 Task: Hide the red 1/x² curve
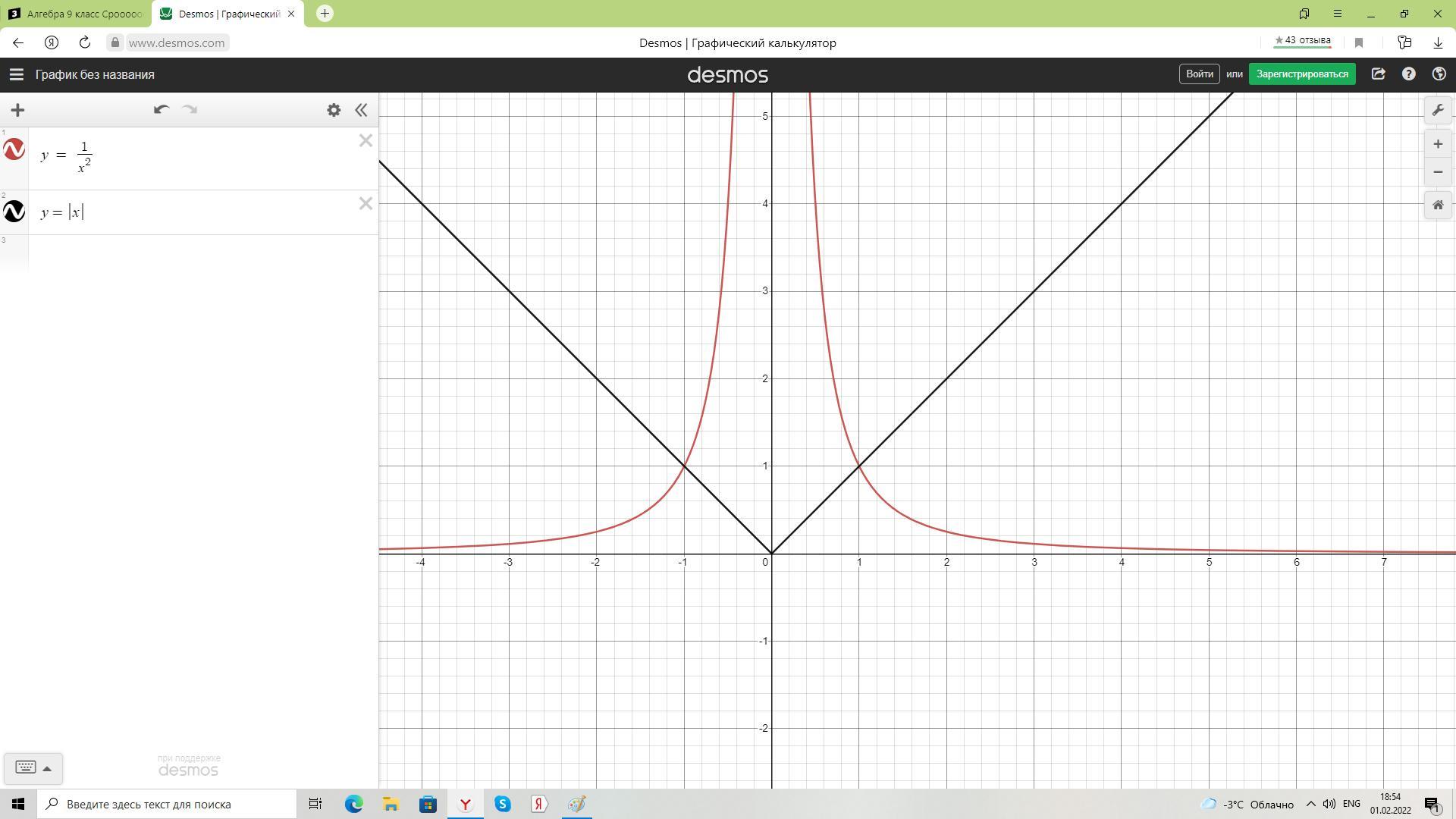tap(14, 149)
